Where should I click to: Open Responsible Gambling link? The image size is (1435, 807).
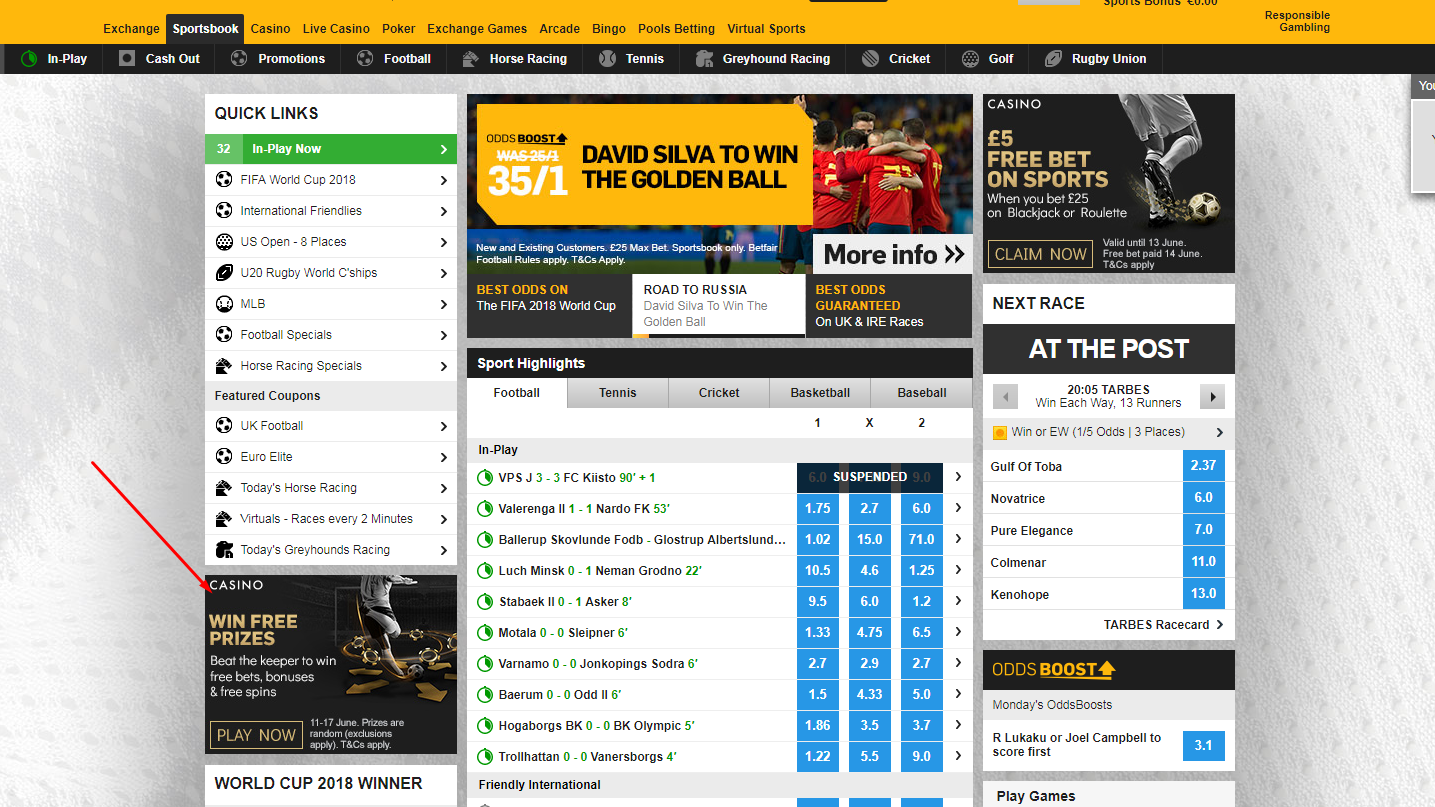tap(1297, 21)
